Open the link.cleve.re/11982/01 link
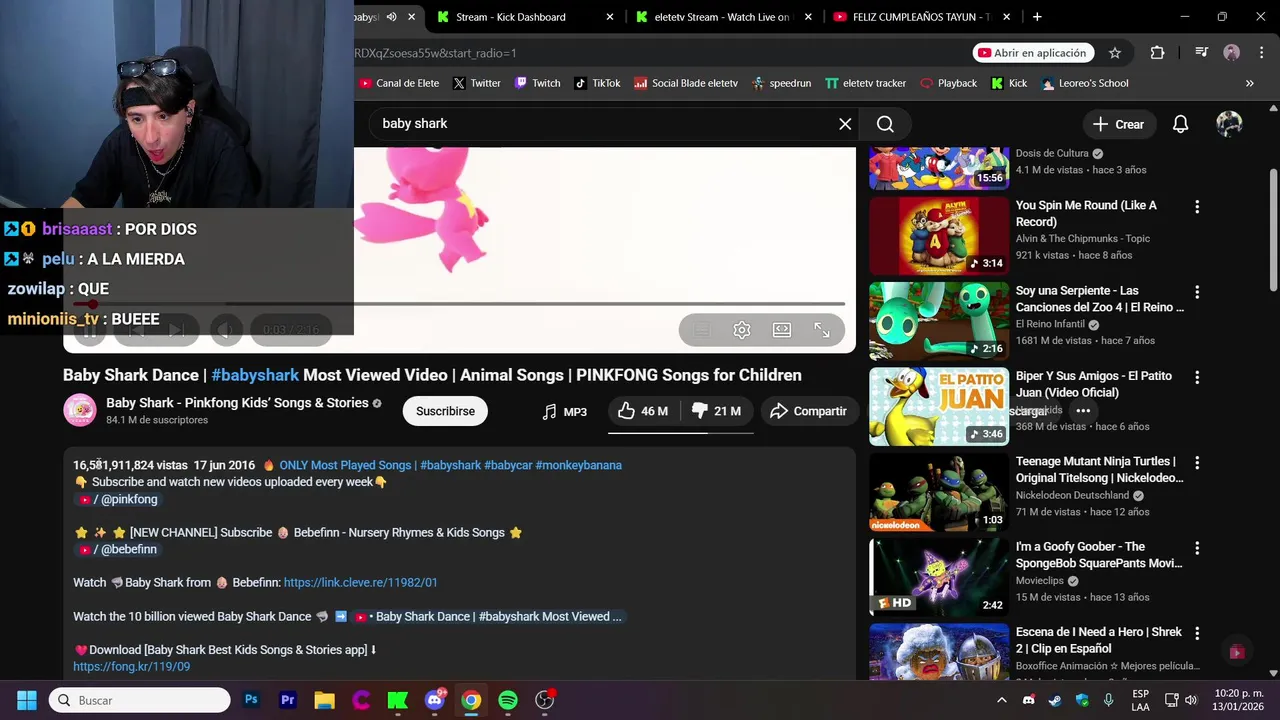 pyautogui.click(x=360, y=582)
